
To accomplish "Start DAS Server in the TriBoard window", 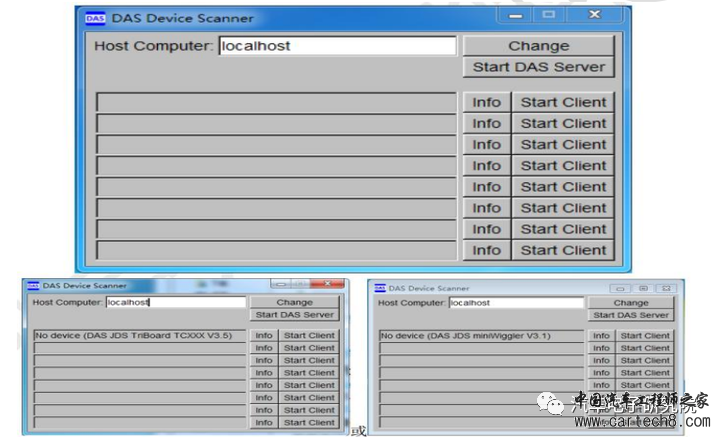I will 294,315.
